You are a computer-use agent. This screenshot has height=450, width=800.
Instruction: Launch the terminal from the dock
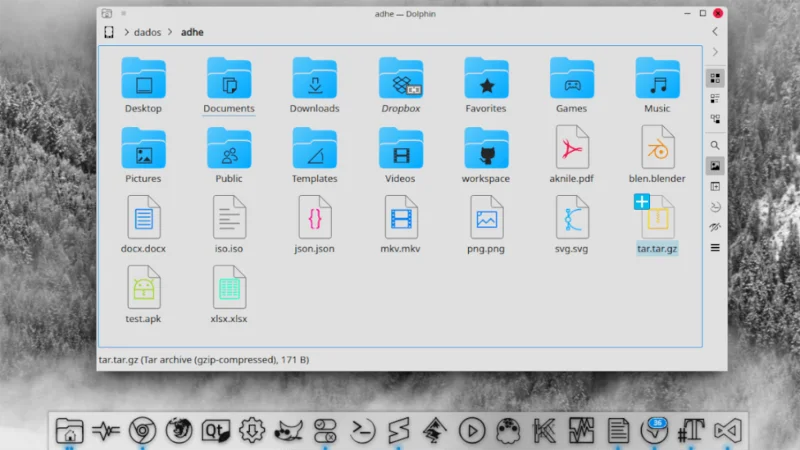362,431
